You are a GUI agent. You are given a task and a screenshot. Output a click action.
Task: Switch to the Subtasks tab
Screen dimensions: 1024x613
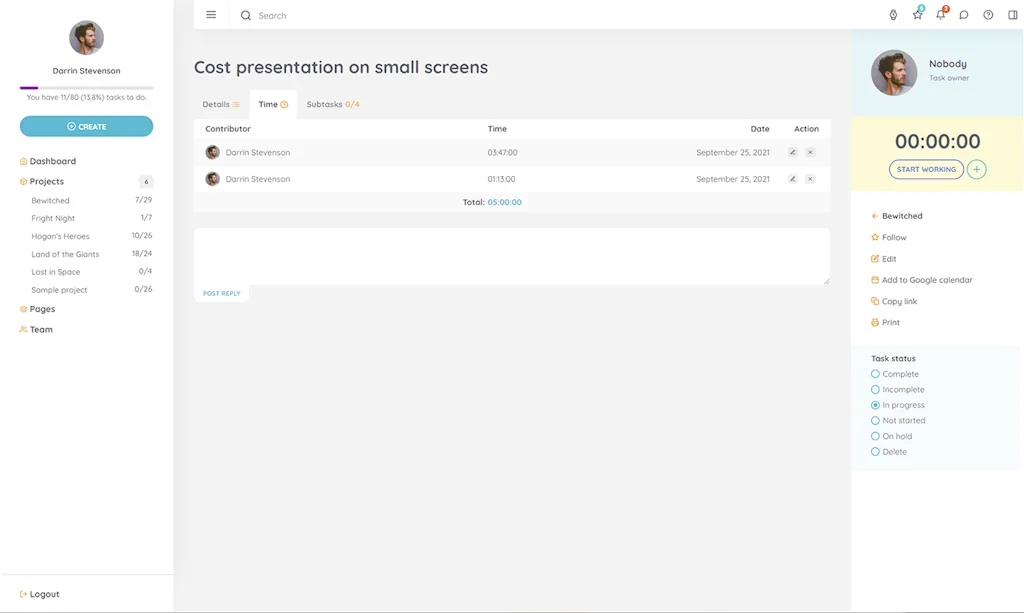[333, 104]
